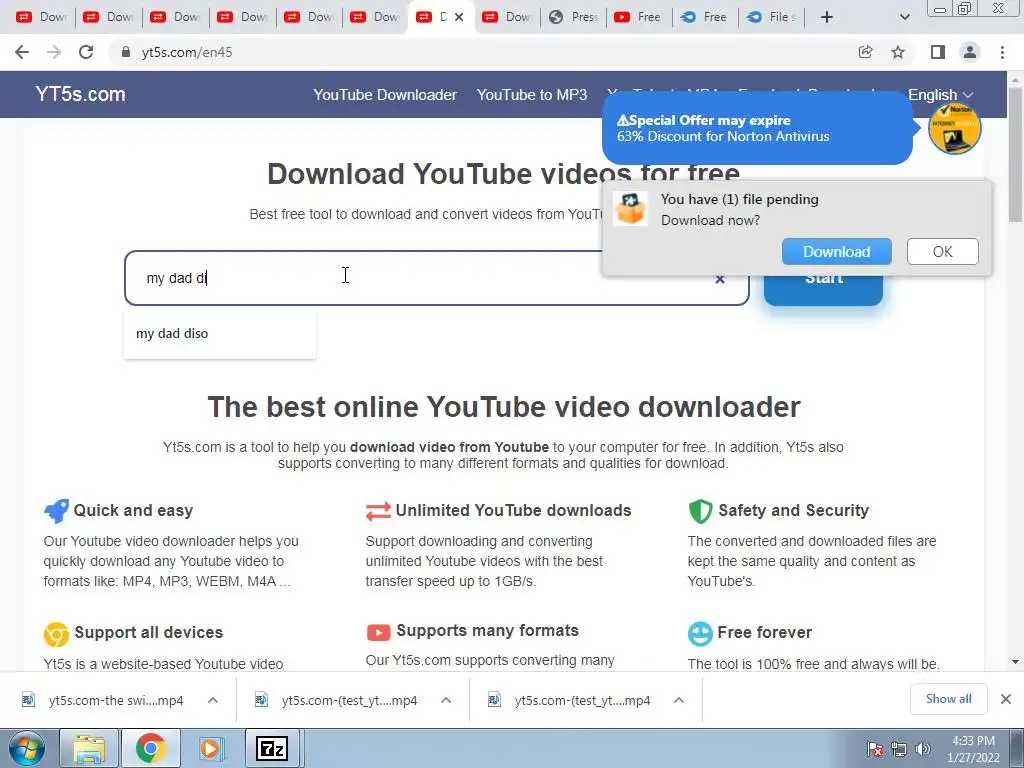This screenshot has height=768, width=1024.
Task: Open Windows Explorer from the taskbar
Action: (x=89, y=748)
